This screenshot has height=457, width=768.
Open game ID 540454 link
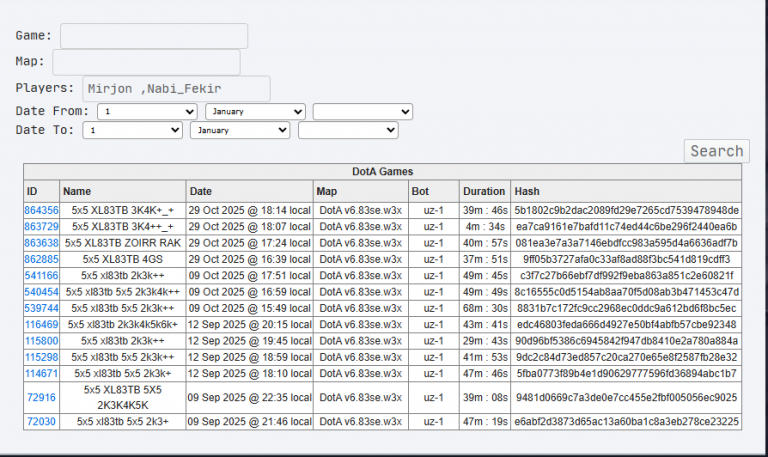click(41, 292)
